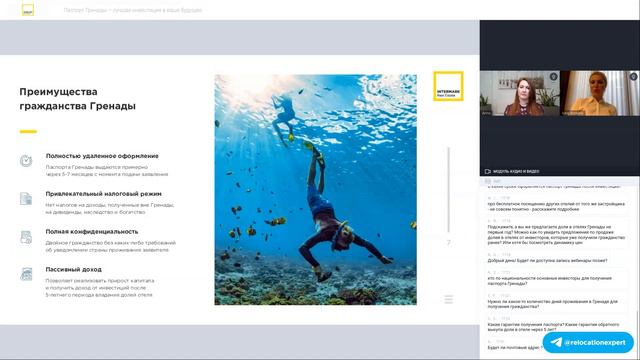Click 'Привлекательный налоговый режим' heading
Viewport: 640px width, 360px height.
104,194
